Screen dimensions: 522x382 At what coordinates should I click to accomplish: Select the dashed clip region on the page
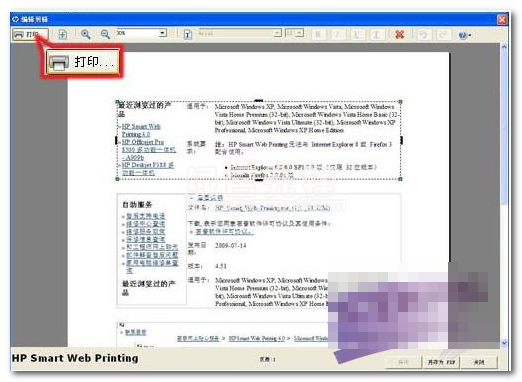(259, 140)
